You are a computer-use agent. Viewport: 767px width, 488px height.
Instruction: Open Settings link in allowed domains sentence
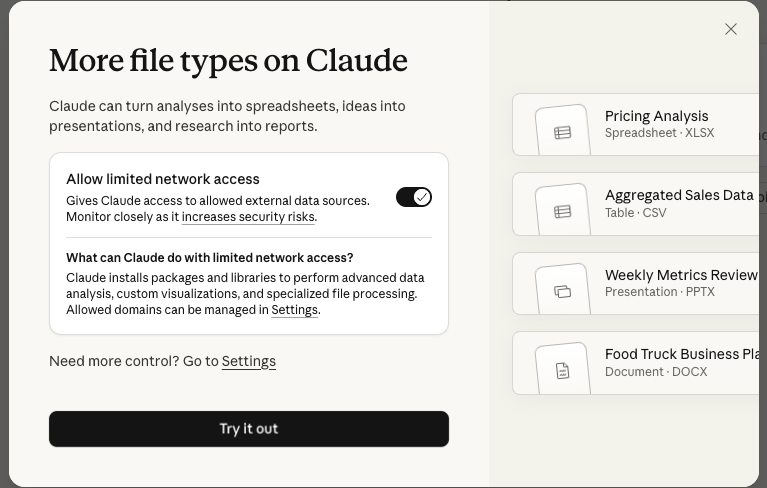pos(294,310)
